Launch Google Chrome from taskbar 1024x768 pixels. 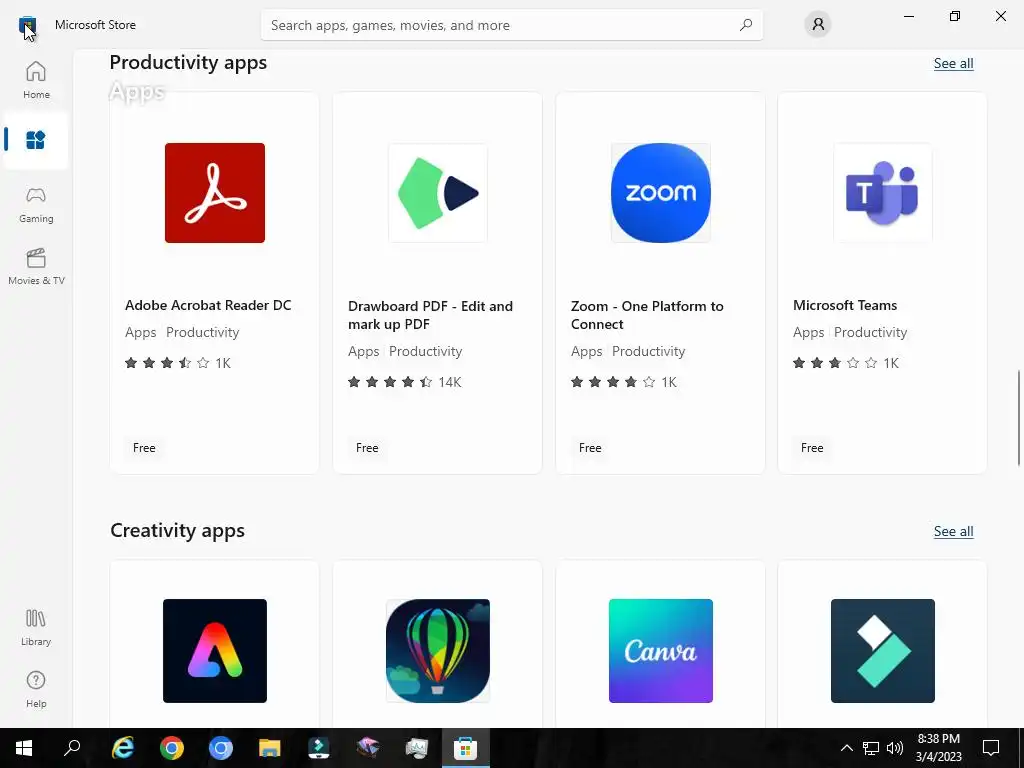click(x=172, y=748)
